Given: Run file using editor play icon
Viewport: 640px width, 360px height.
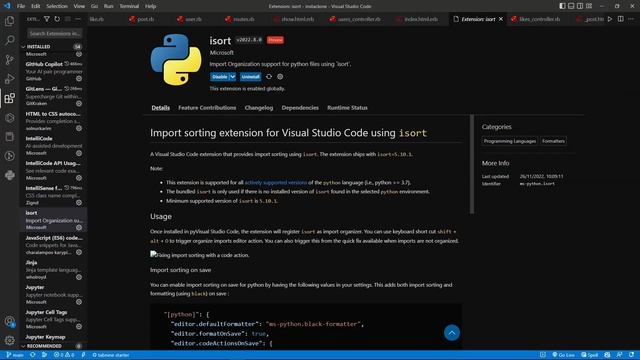Looking at the screenshot, I should (610, 19).
